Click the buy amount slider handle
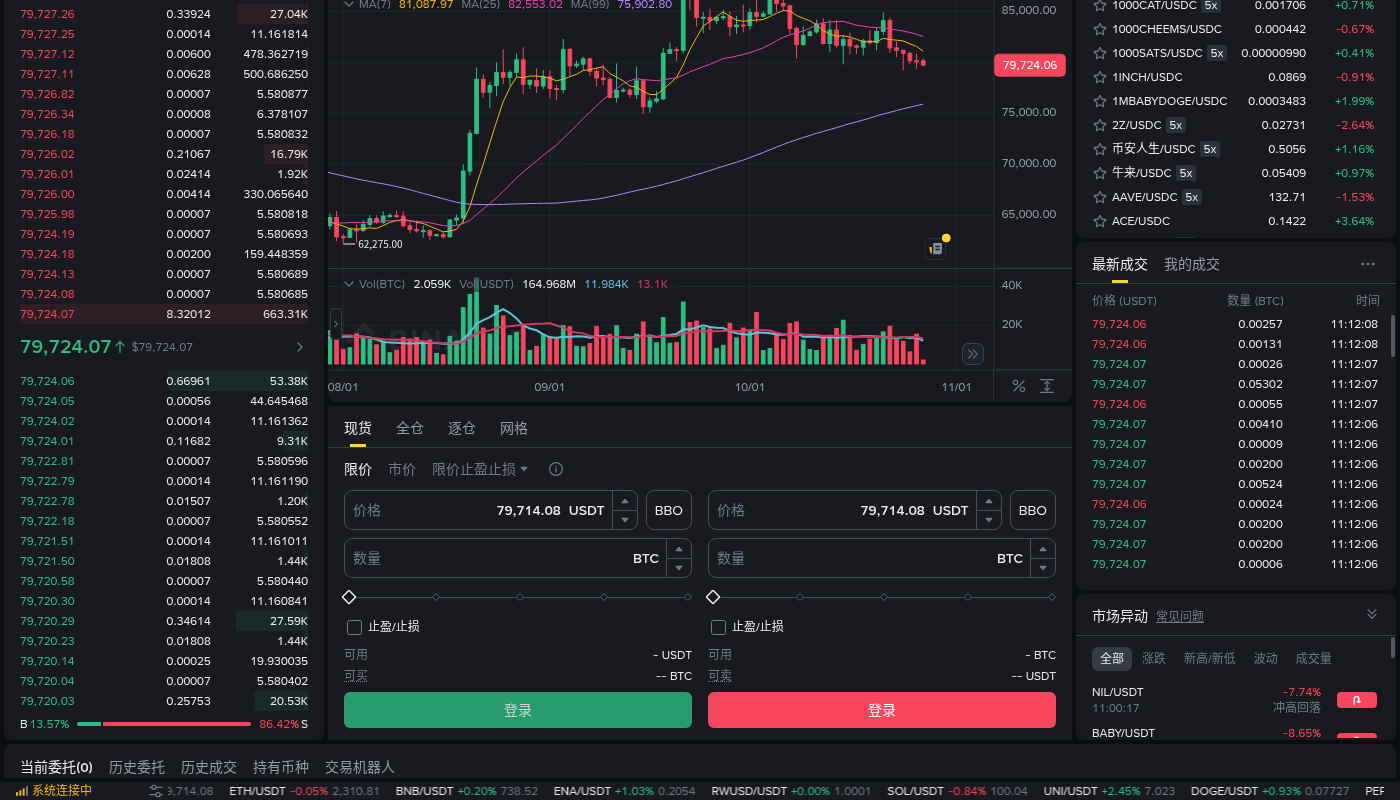 click(x=349, y=597)
